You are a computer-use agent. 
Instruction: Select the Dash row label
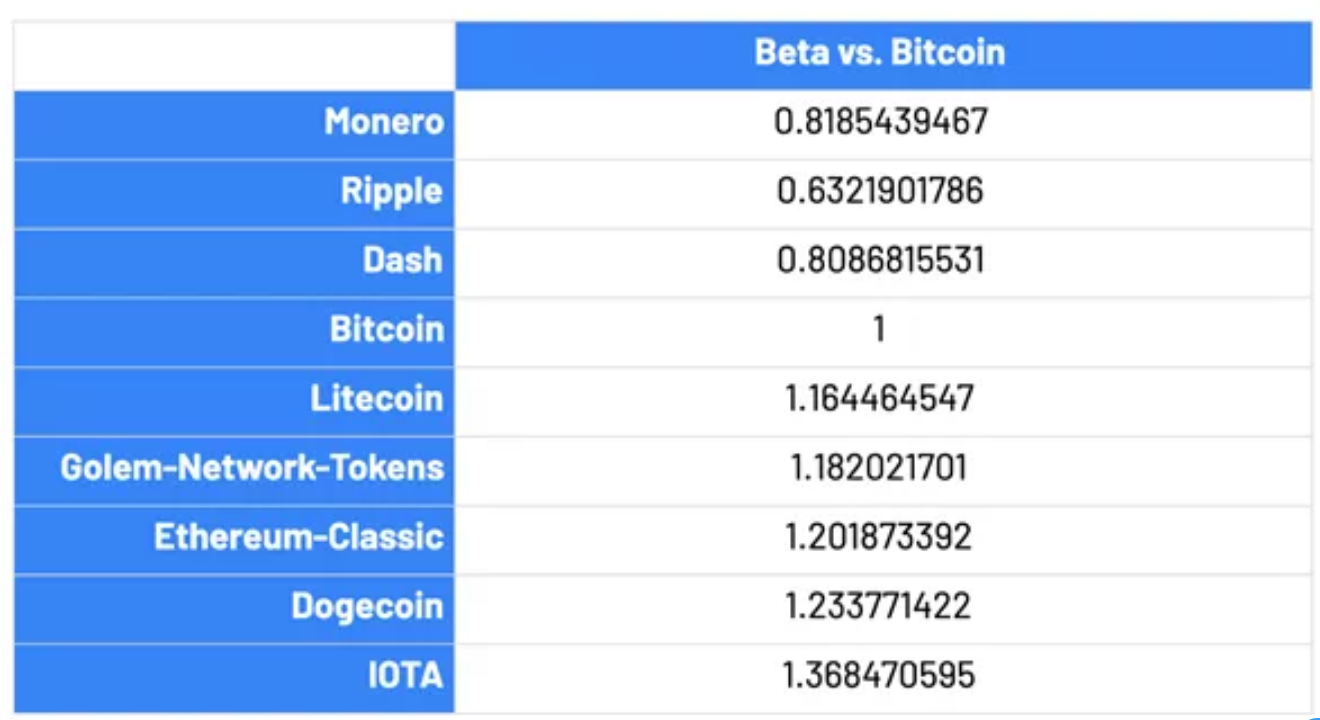[402, 260]
